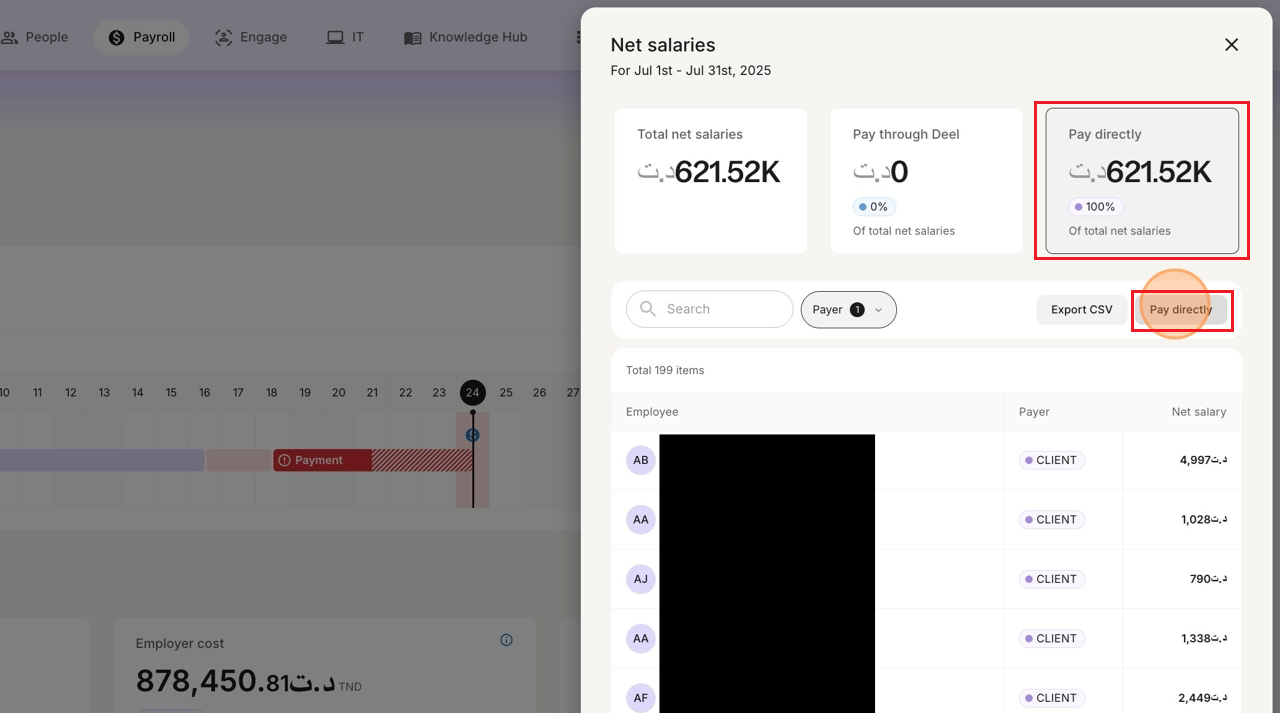Click the AJ employee avatar
This screenshot has width=1280, height=713.
click(x=641, y=579)
